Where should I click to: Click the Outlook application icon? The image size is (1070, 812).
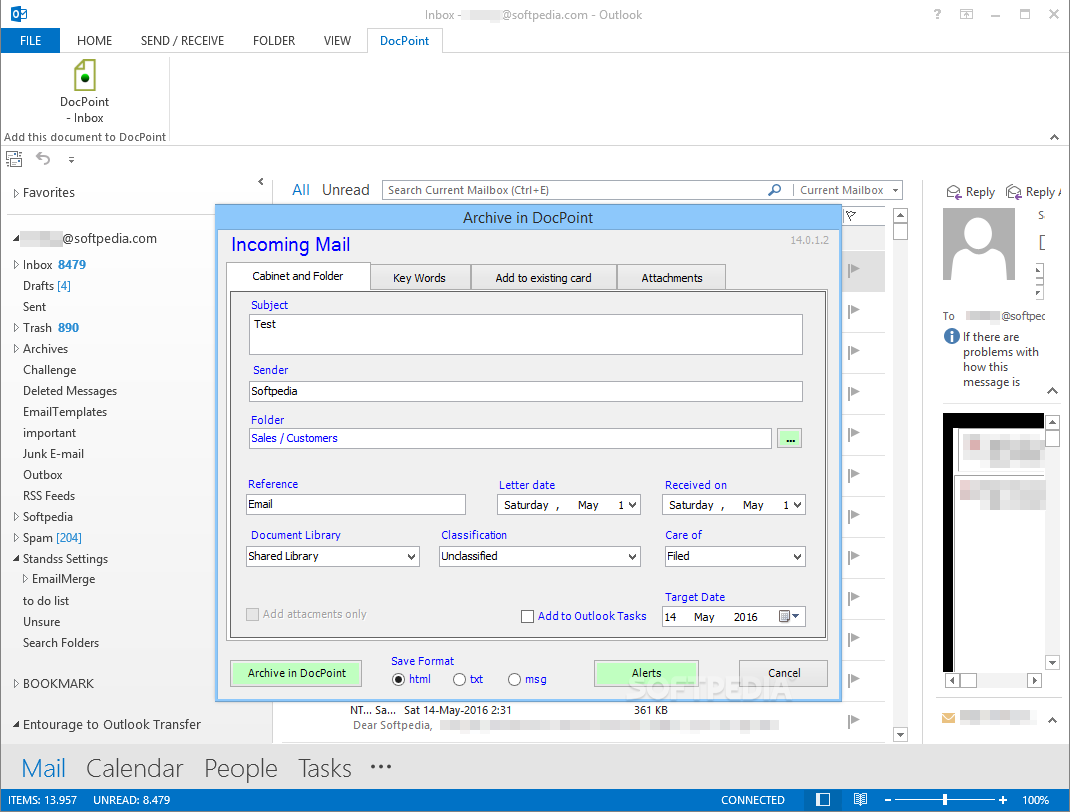[x=19, y=14]
